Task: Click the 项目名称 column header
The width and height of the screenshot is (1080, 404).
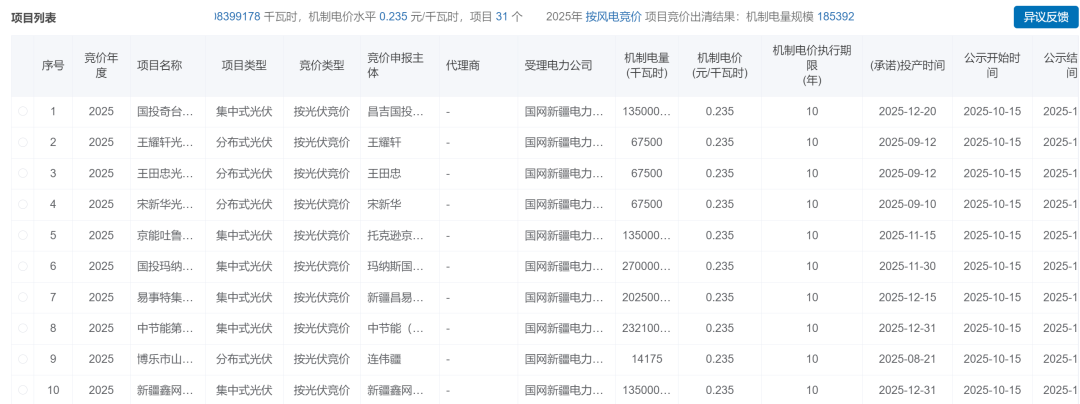Action: tap(168, 66)
